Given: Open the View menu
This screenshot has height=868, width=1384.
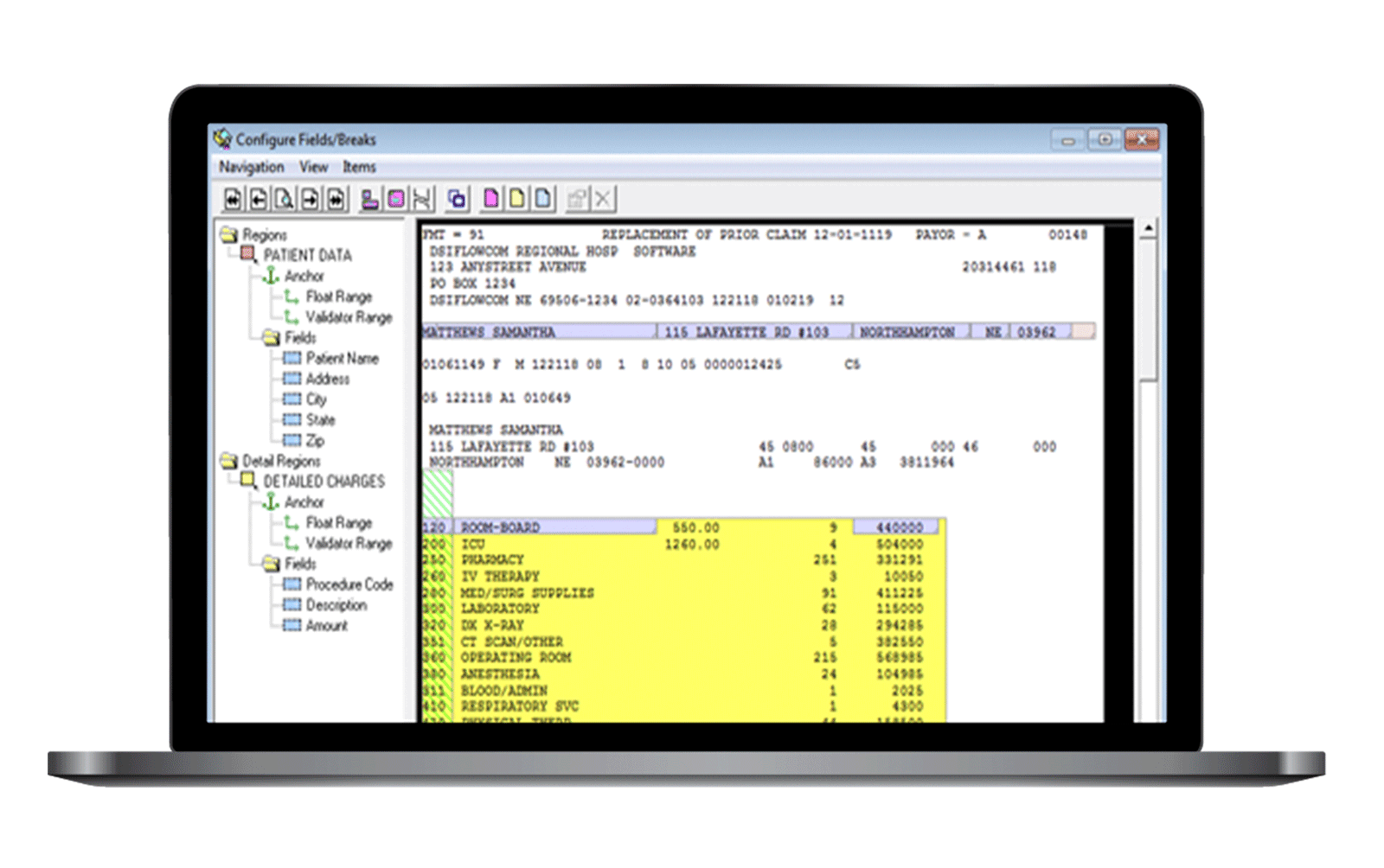Looking at the screenshot, I should click(x=313, y=167).
